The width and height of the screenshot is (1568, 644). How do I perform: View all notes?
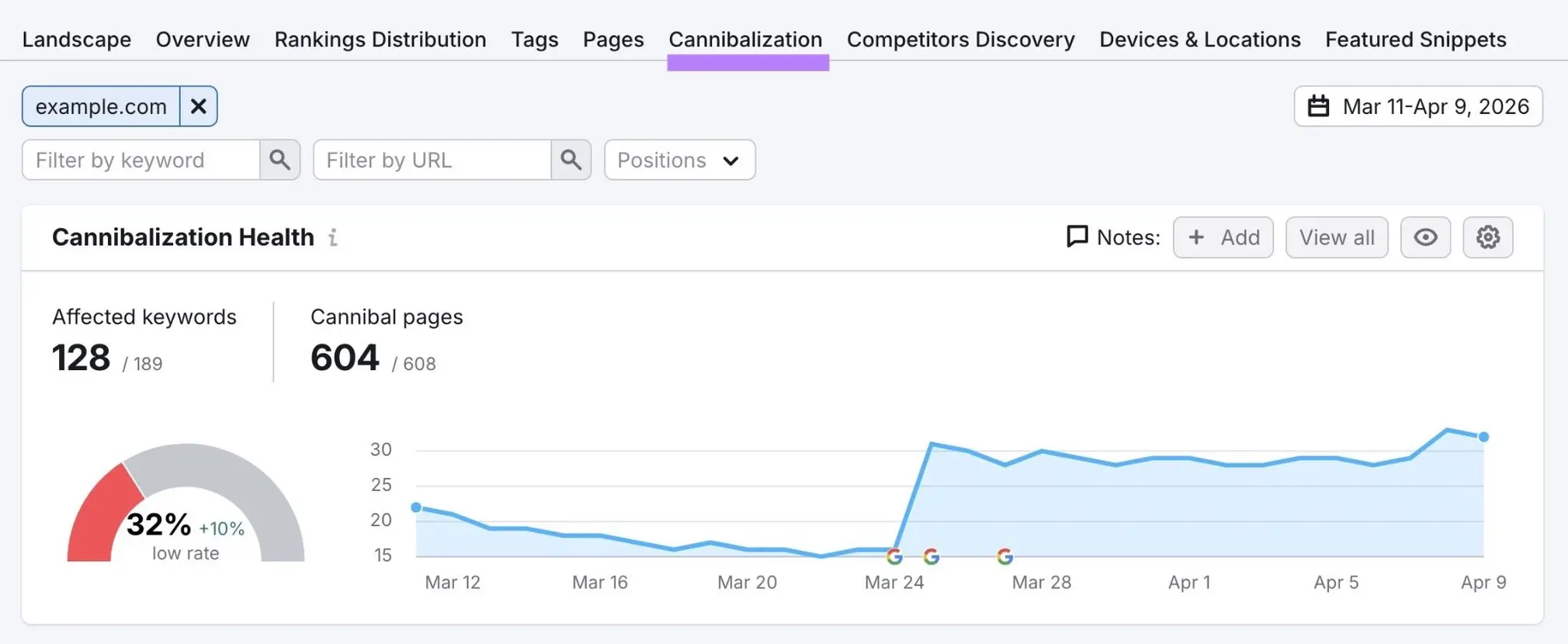[x=1337, y=237]
